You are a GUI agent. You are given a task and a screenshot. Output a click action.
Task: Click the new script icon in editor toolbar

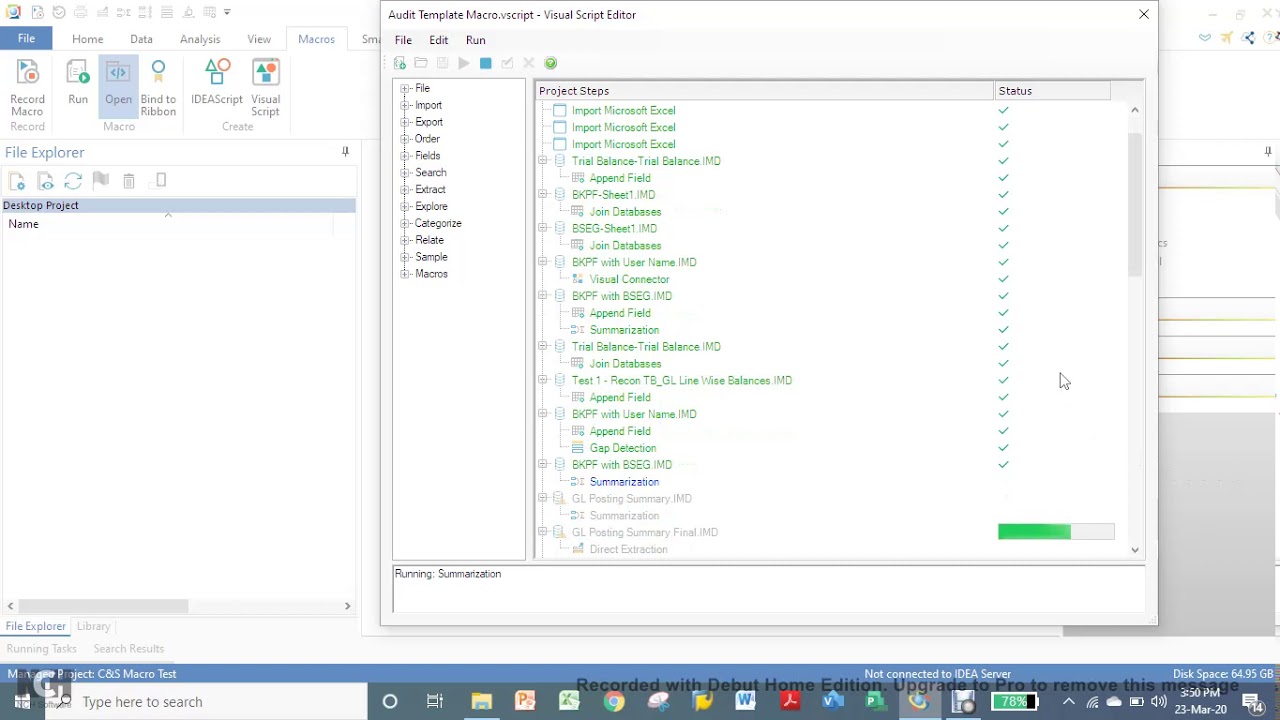click(400, 63)
